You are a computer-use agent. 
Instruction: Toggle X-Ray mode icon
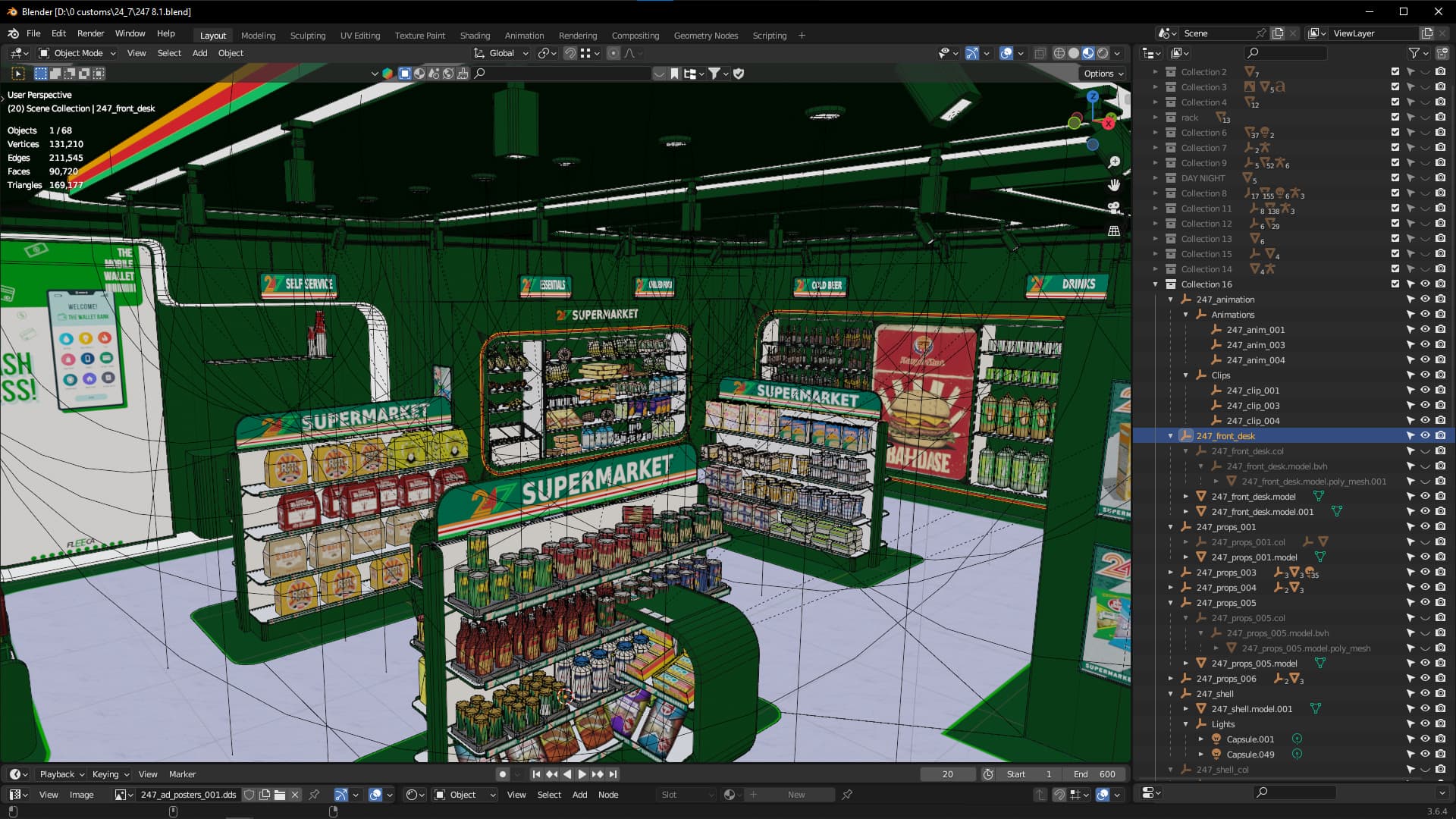coord(1040,53)
